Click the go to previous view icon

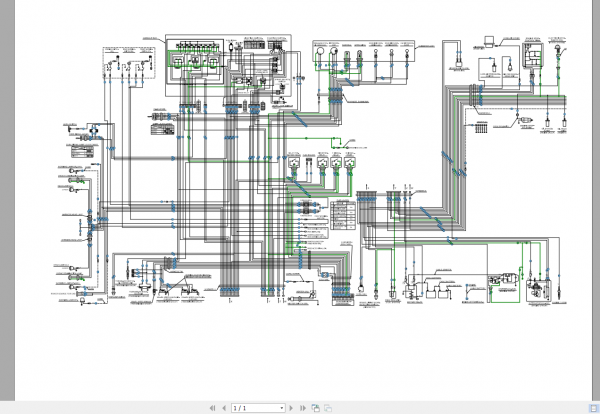pos(315,408)
